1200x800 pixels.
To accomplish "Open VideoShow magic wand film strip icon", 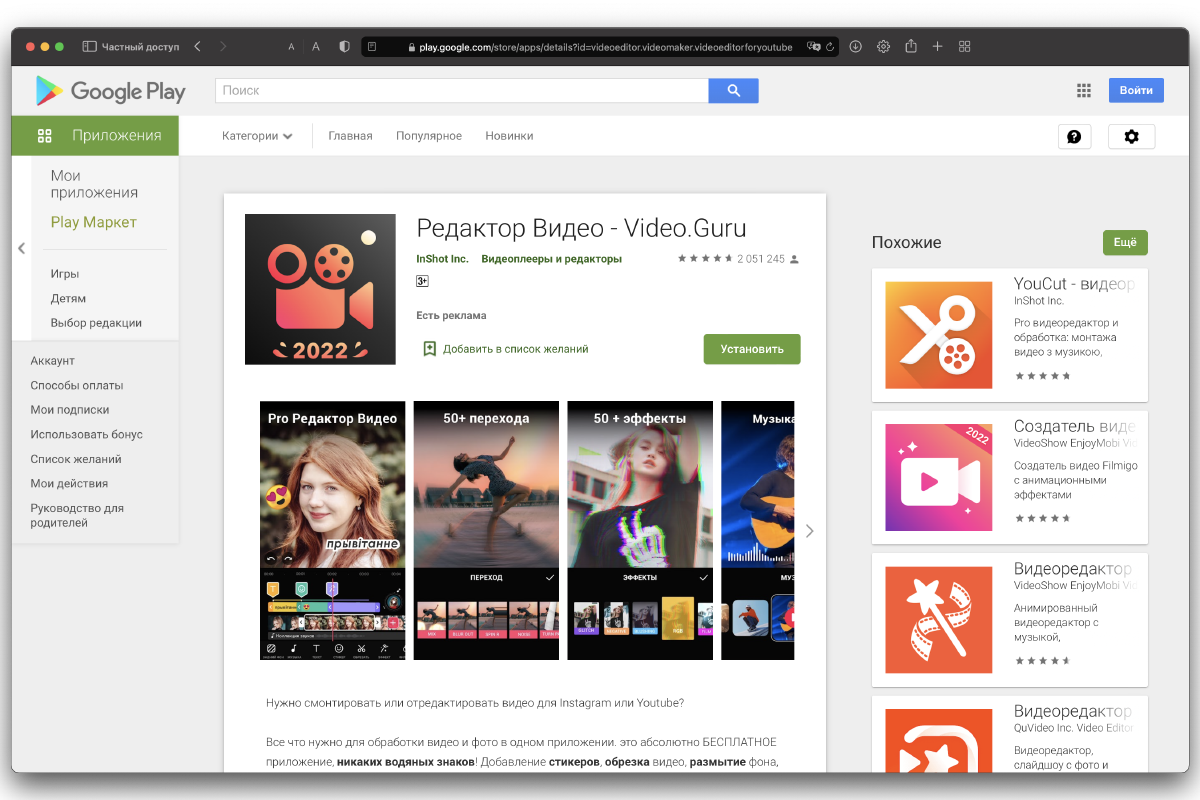I will tap(939, 620).
